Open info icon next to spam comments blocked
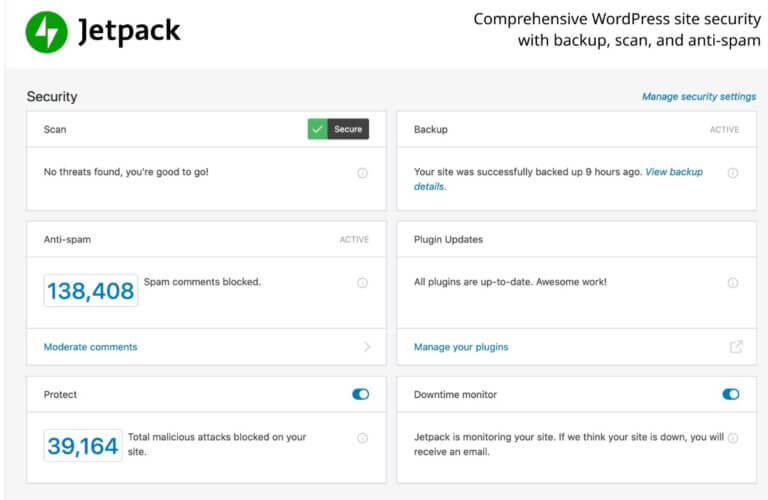Viewport: 768px width, 500px height. 362,283
